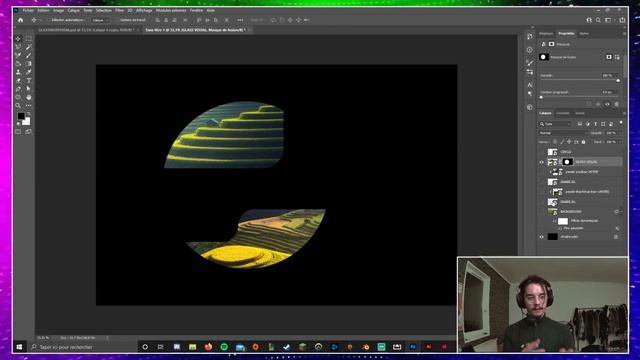Open the Fond fill dropdown arrow
This screenshot has height=360, width=640.
pos(620,142)
